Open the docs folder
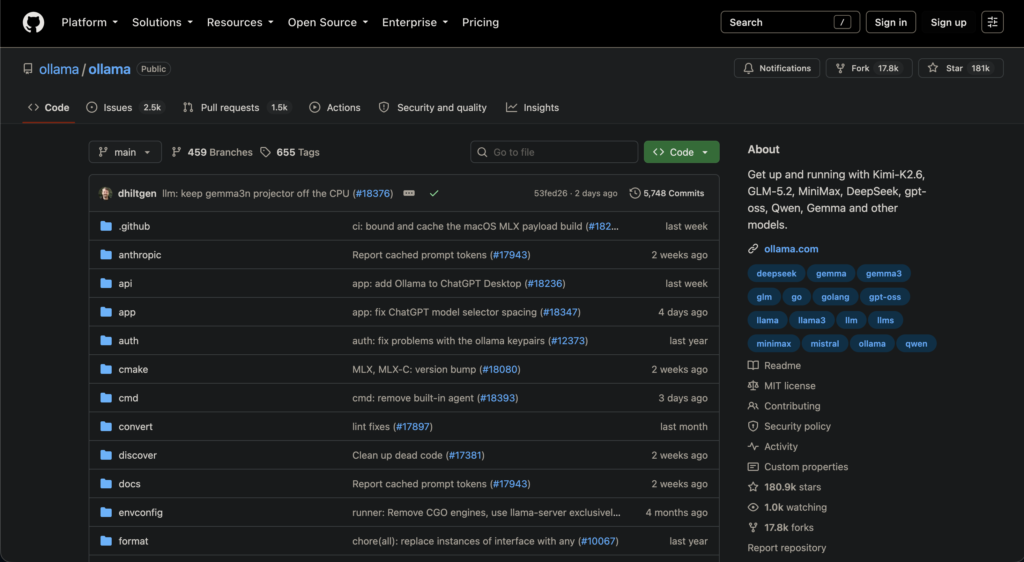Viewport: 1024px width, 562px height. pyautogui.click(x=129, y=484)
